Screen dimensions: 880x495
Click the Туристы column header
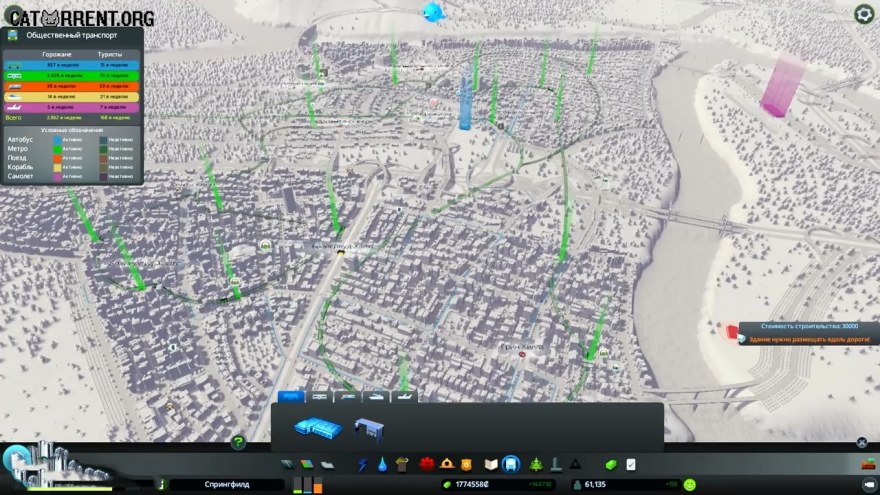pos(110,54)
